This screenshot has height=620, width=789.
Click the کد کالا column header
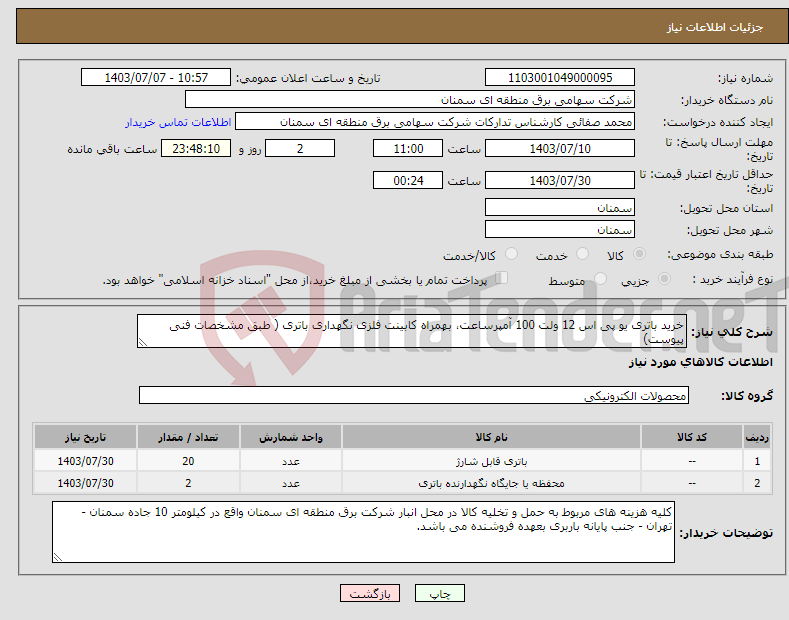[692, 437]
